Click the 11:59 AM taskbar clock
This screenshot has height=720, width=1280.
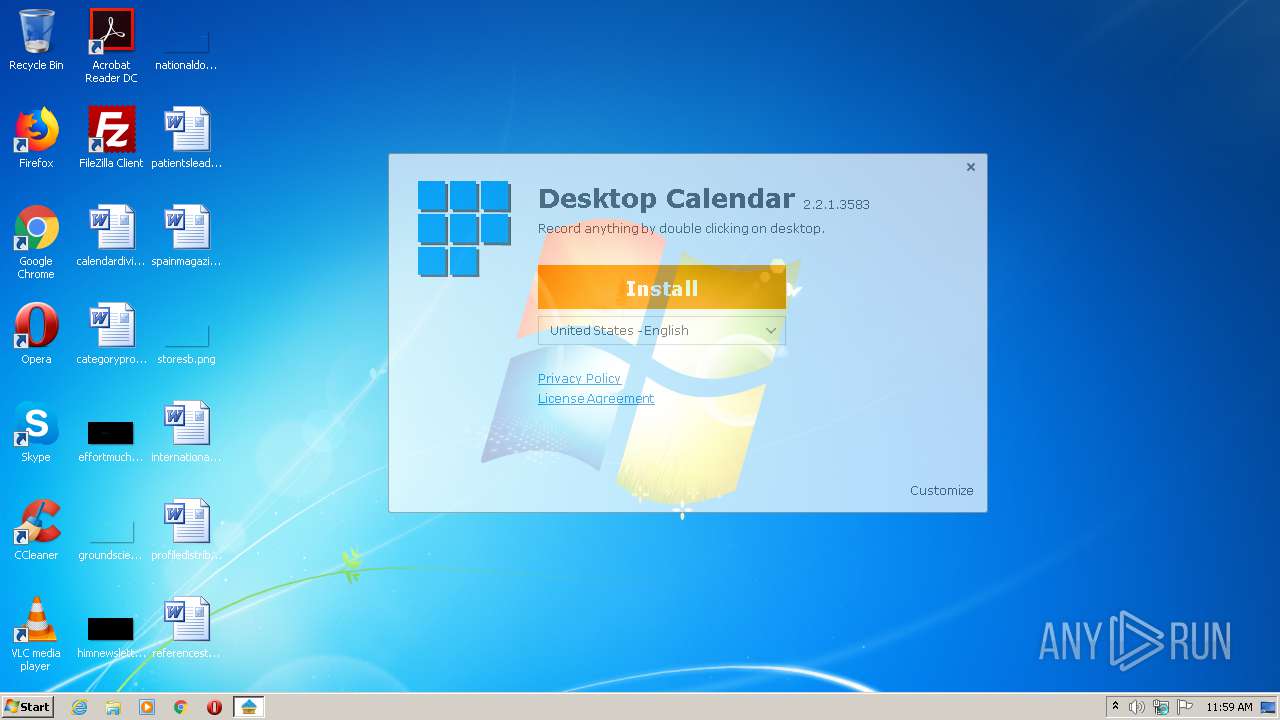(1229, 707)
